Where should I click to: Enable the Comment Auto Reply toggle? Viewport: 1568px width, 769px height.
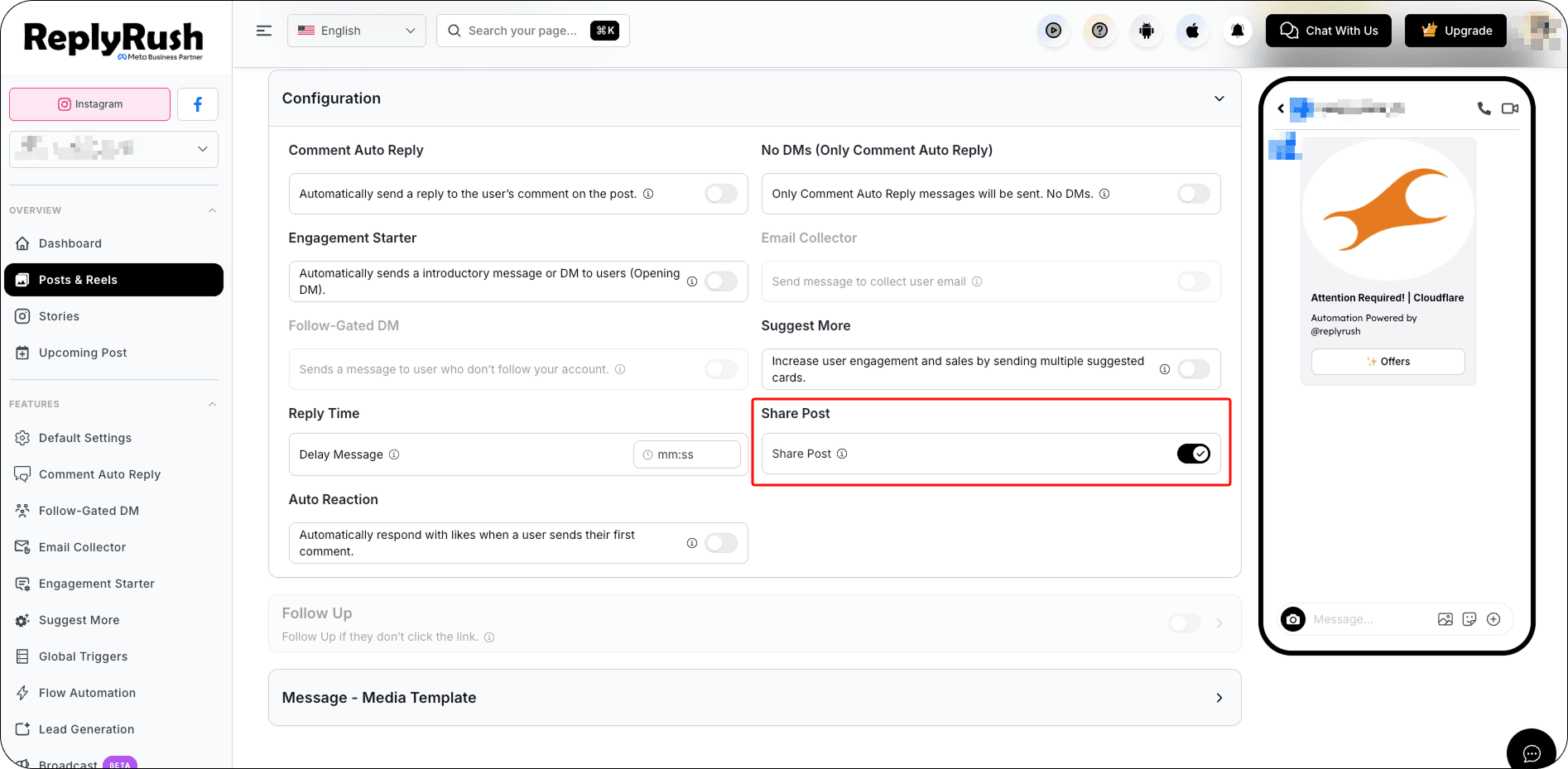coord(721,194)
